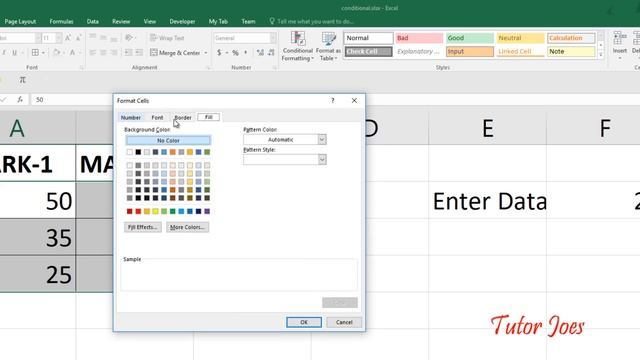The image size is (640, 360).
Task: Confirm with the OK button
Action: tap(304, 322)
